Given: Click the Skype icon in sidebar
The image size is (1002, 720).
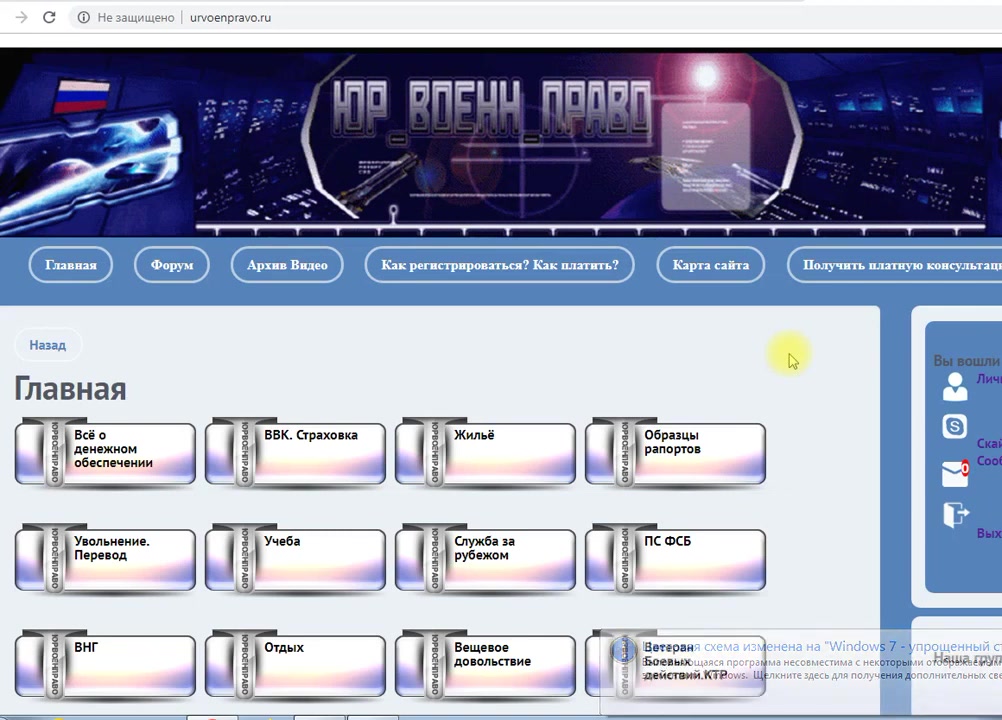Looking at the screenshot, I should pos(955,426).
